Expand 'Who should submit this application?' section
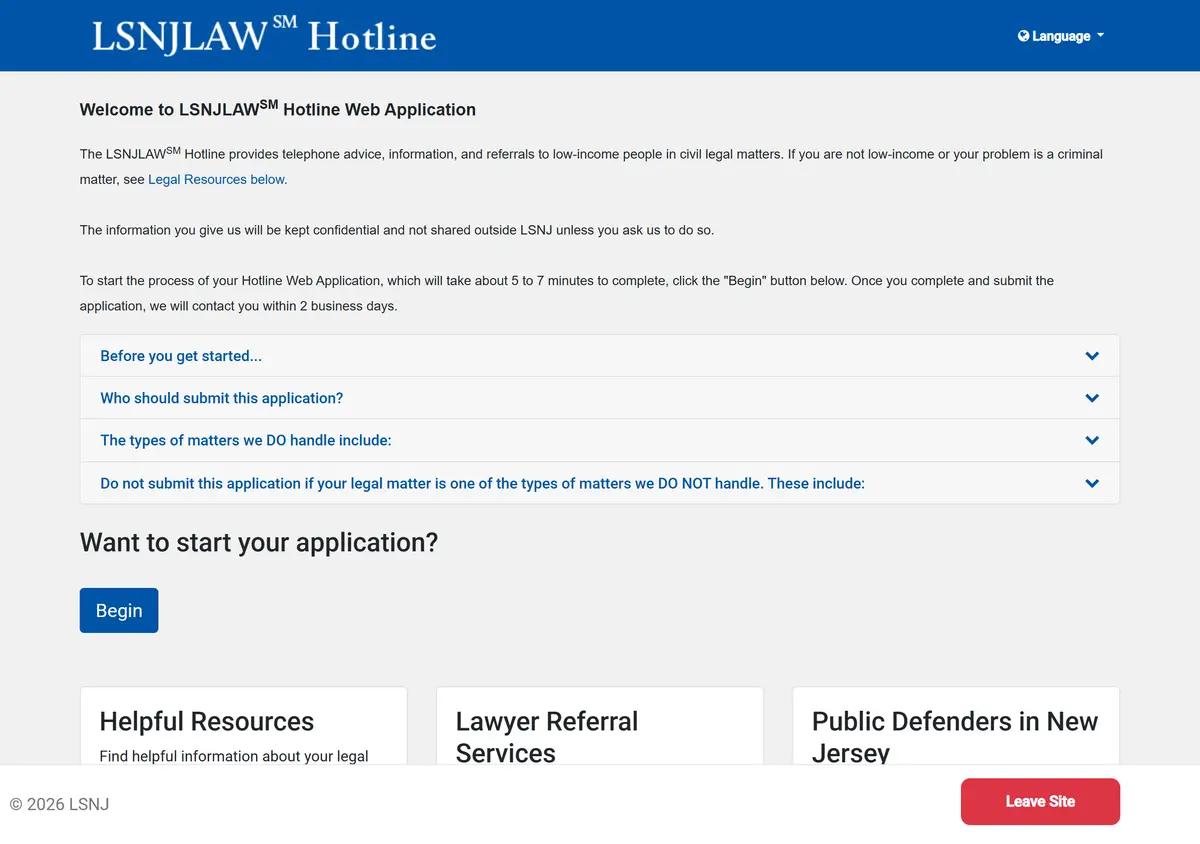 click(x=599, y=398)
